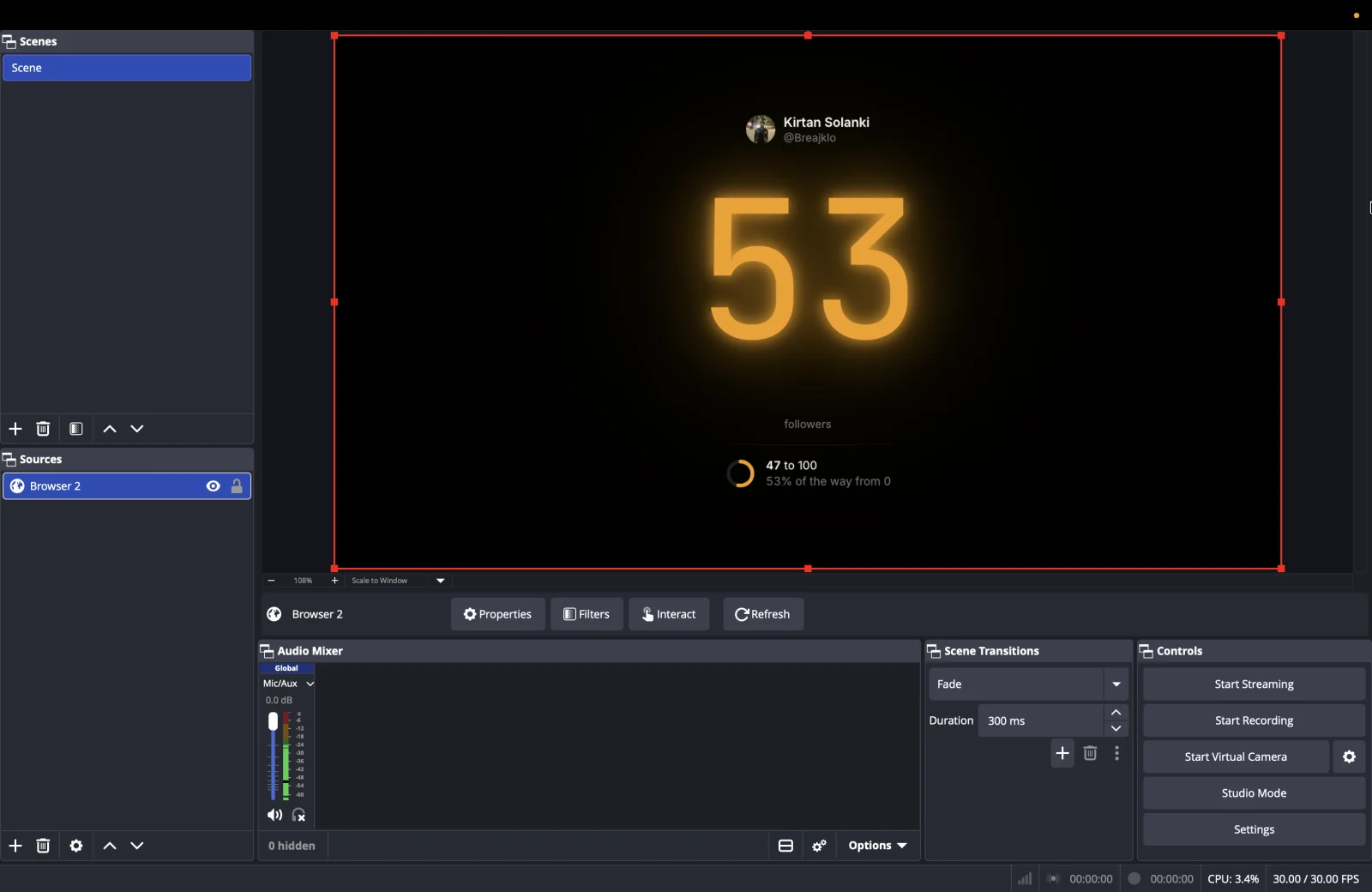The image size is (1372, 892).
Task: Toggle visibility eye of Browser 2 source
Action: (214, 486)
